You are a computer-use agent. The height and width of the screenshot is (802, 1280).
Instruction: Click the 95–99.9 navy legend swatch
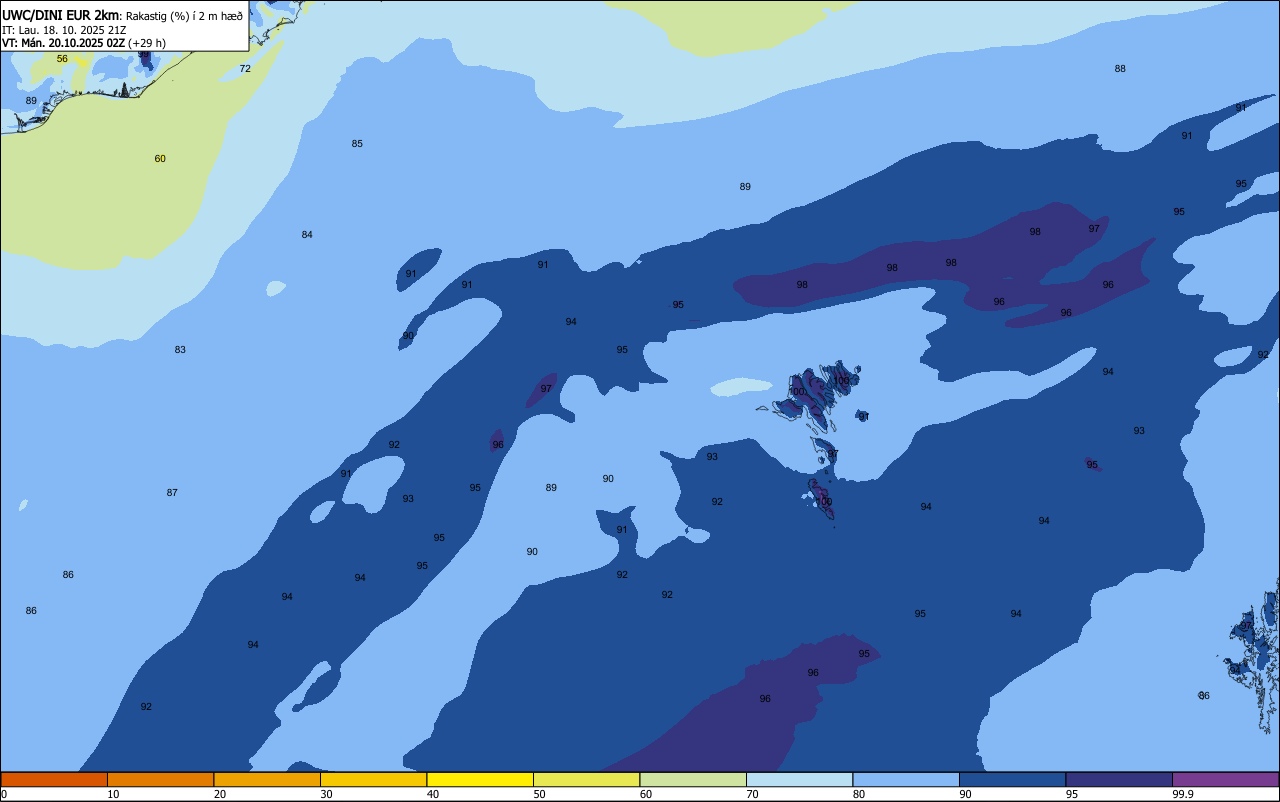[x=1119, y=779]
